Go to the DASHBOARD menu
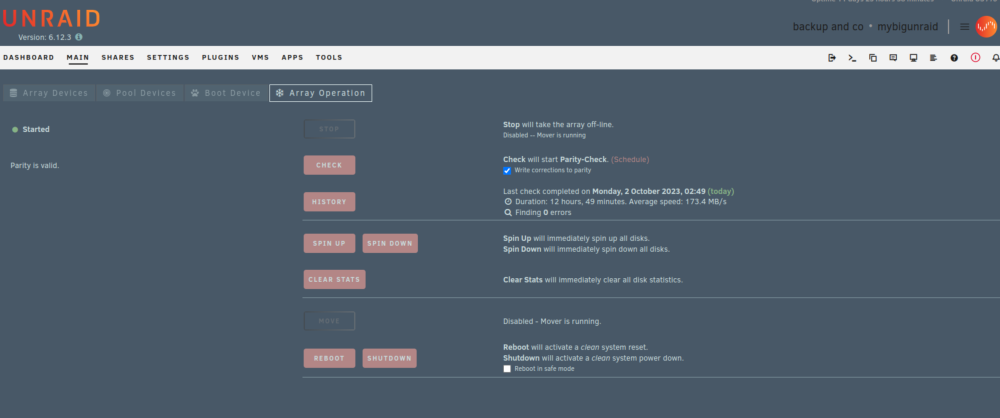The image size is (1000, 418). click(29, 57)
